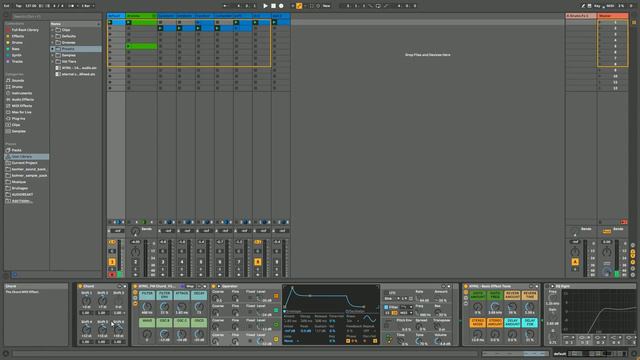This screenshot has width=640, height=360.
Task: Show the Instrument Rack chain list
Action: (x=135, y=298)
